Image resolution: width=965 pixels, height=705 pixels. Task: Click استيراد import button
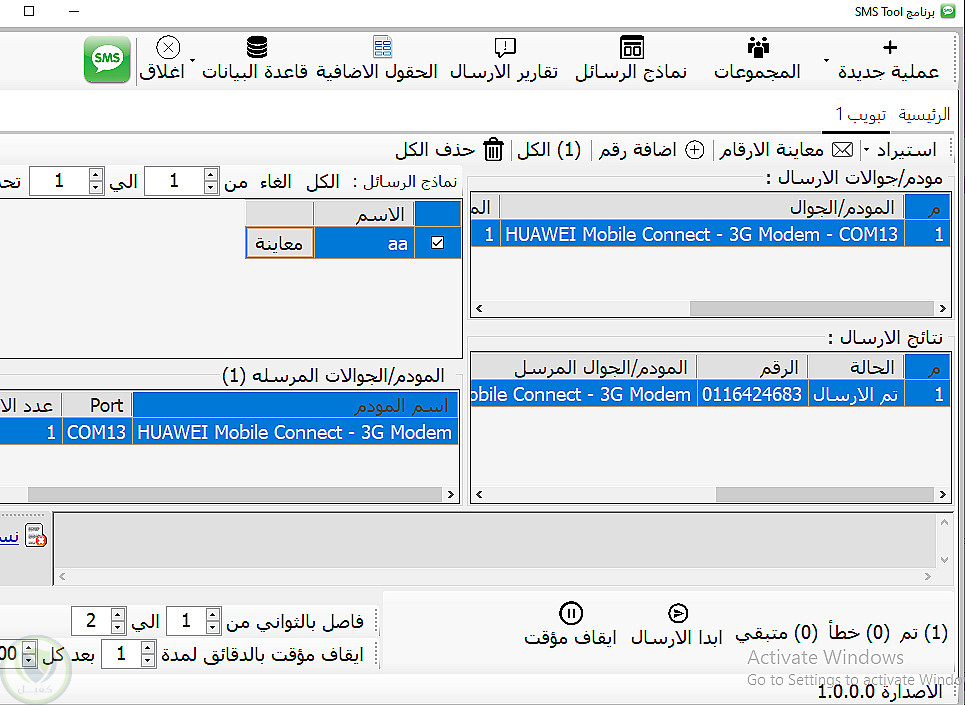(x=906, y=149)
